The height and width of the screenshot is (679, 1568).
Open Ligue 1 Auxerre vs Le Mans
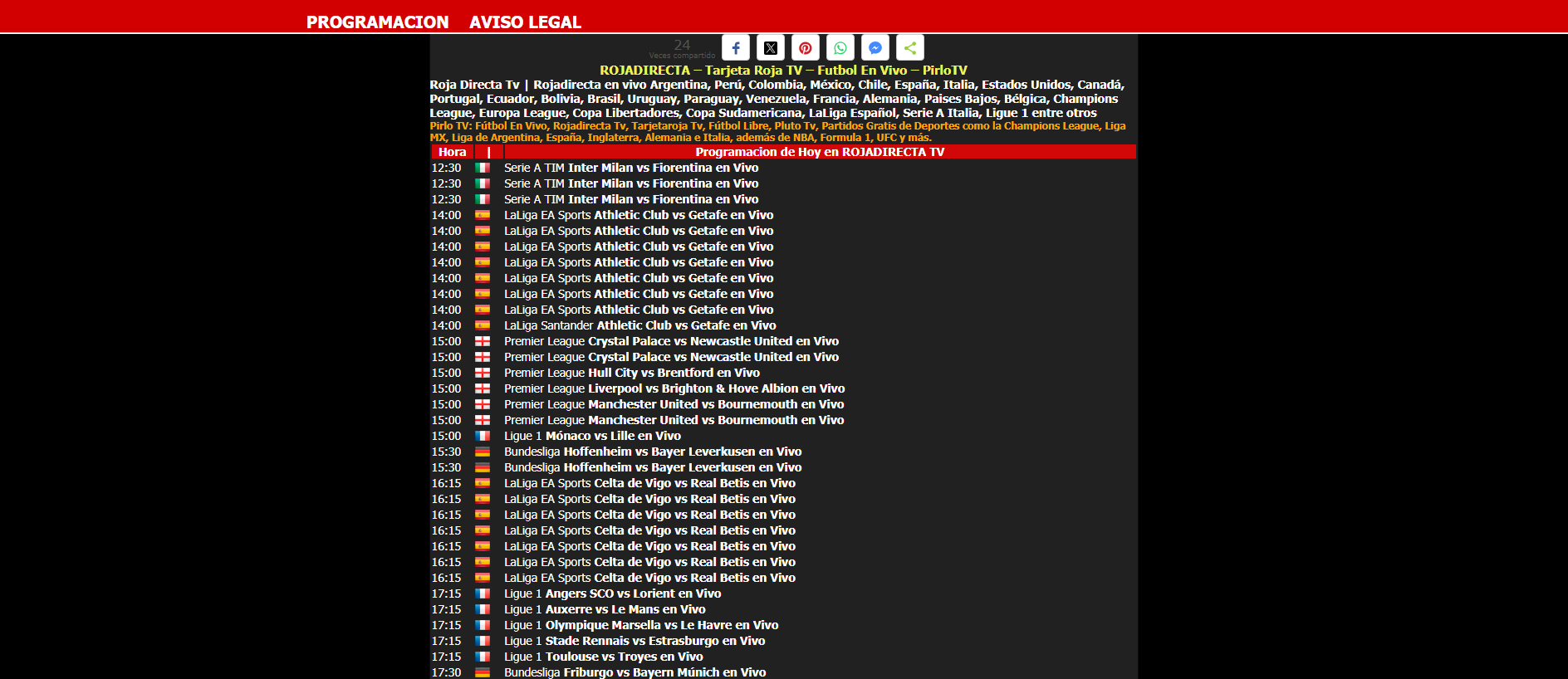click(605, 609)
